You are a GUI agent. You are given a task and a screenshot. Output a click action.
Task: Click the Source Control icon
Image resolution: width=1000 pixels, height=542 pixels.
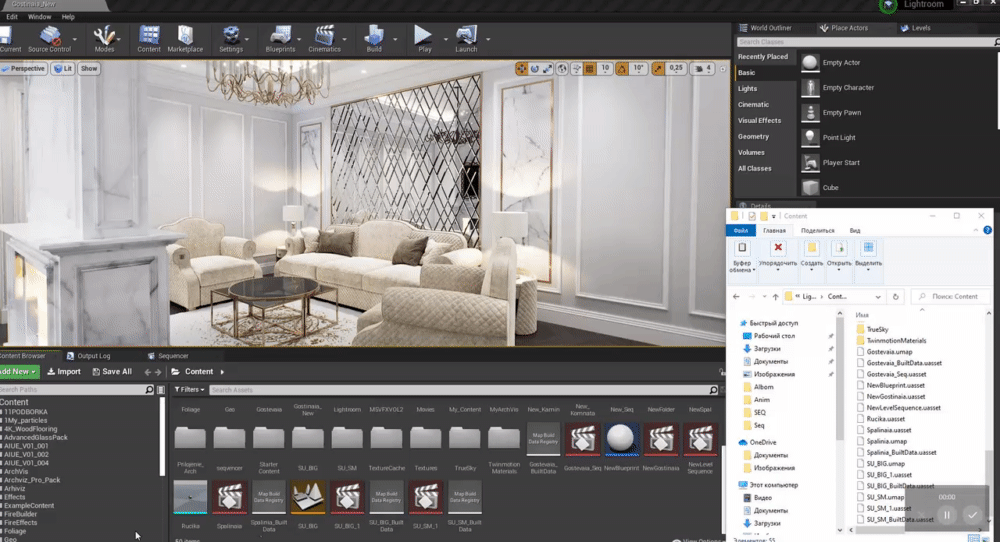point(49,38)
